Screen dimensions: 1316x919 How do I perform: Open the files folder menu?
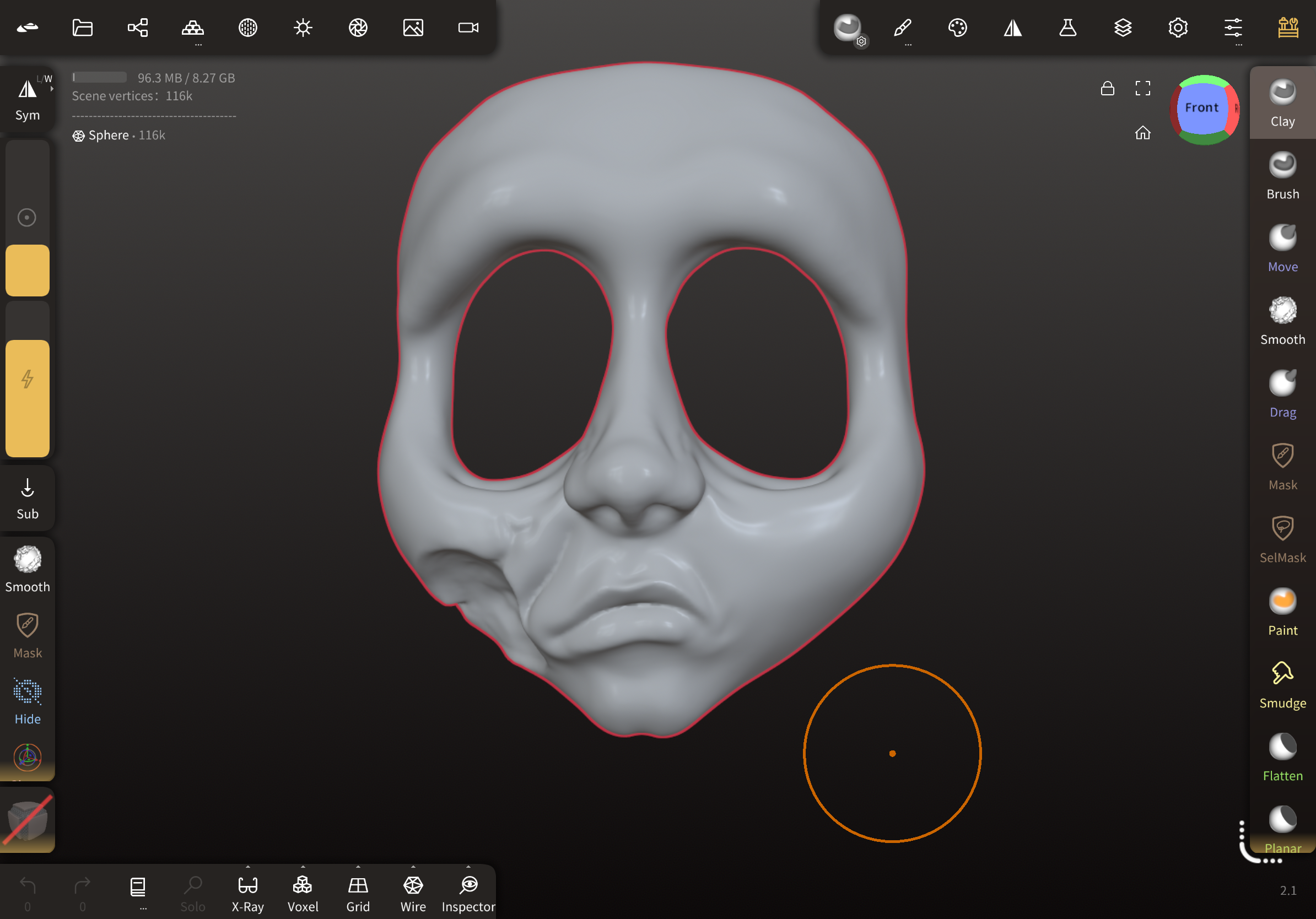pyautogui.click(x=83, y=28)
